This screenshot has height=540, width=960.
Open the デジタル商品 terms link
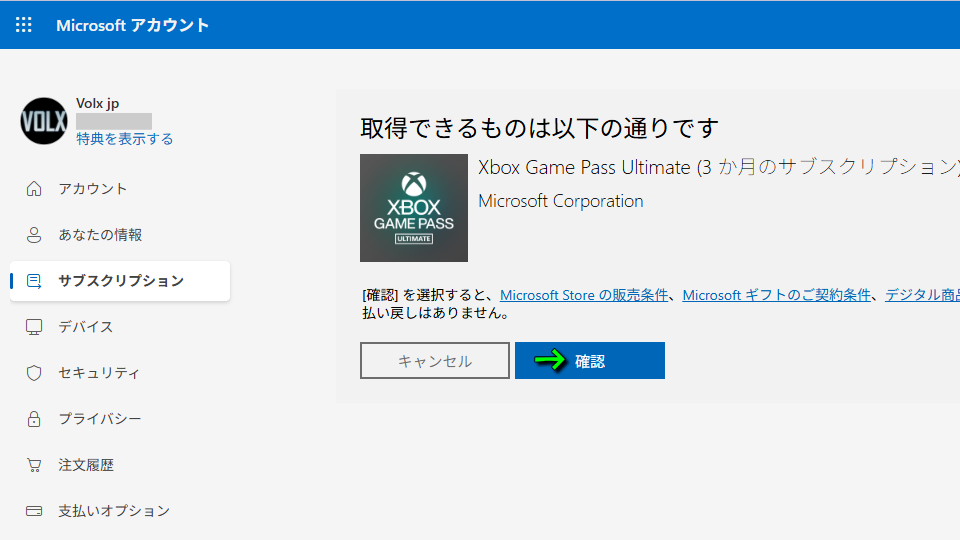pyautogui.click(x=922, y=295)
